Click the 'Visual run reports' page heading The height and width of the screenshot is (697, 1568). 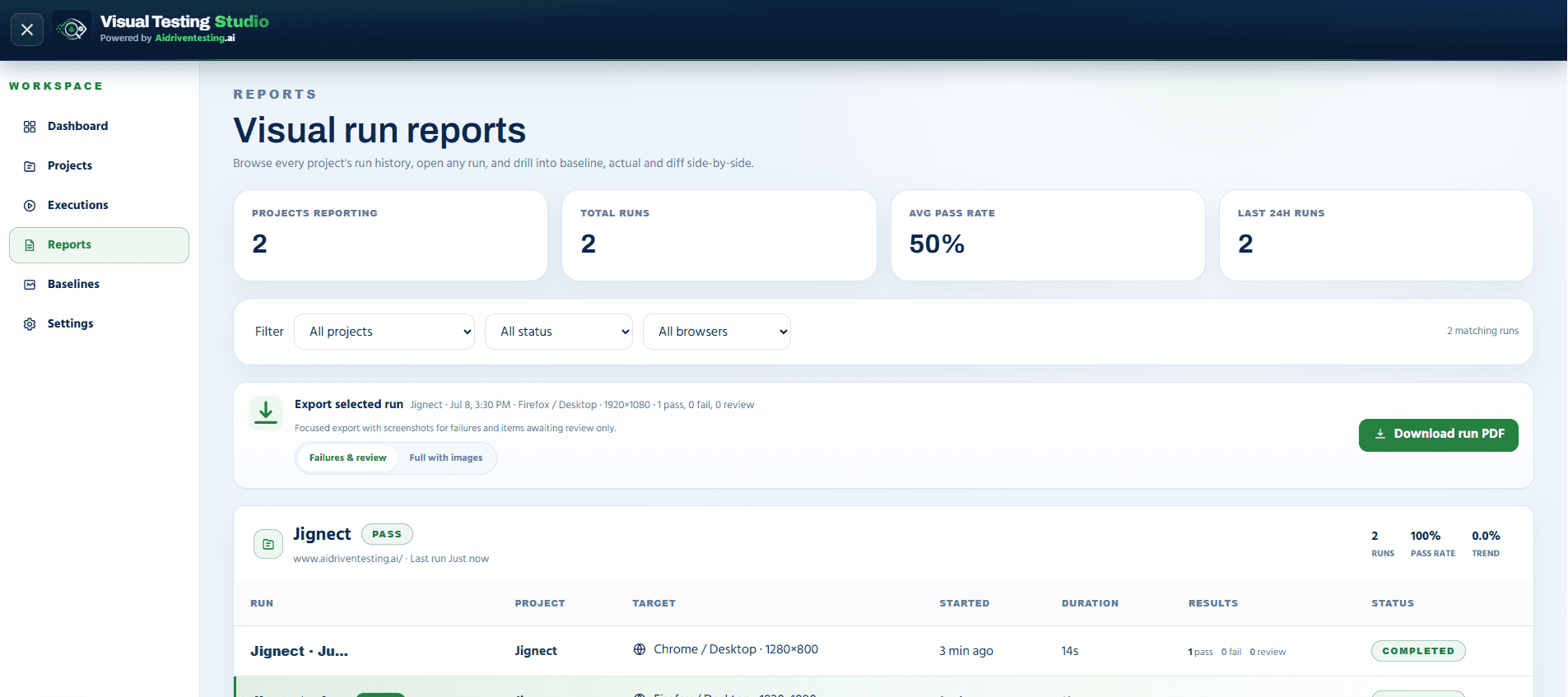379,130
